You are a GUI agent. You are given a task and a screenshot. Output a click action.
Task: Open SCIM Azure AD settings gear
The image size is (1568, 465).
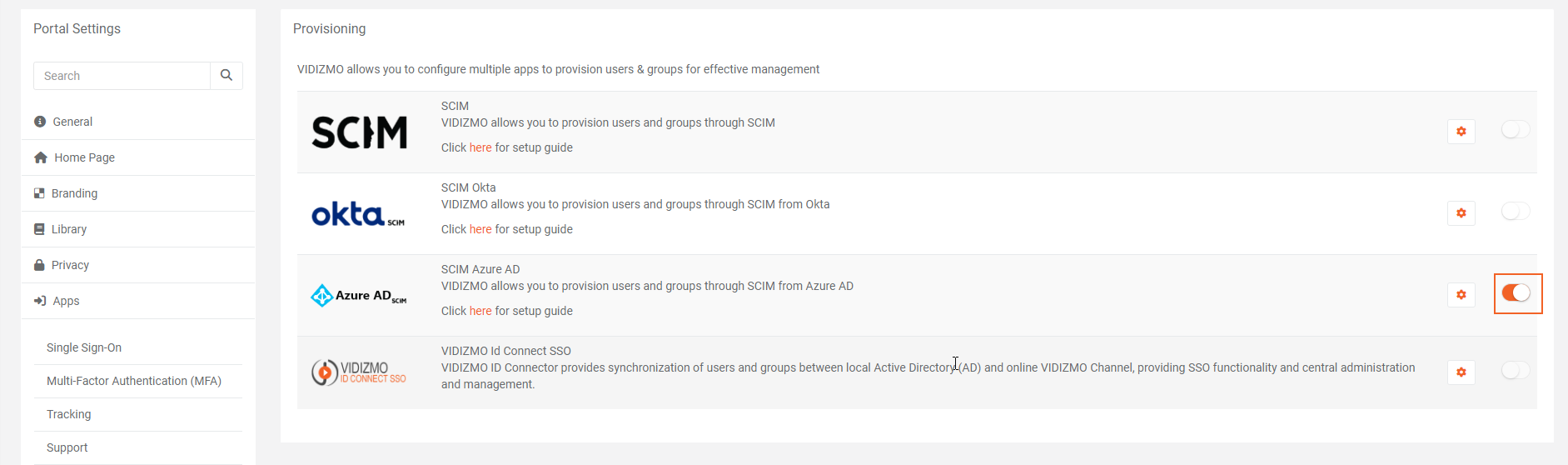click(x=1461, y=295)
